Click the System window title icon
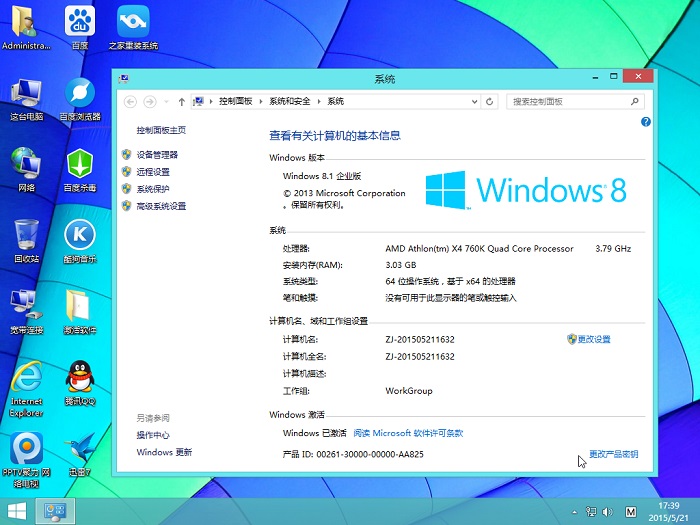Screen dimensions: 700x525 124,79
